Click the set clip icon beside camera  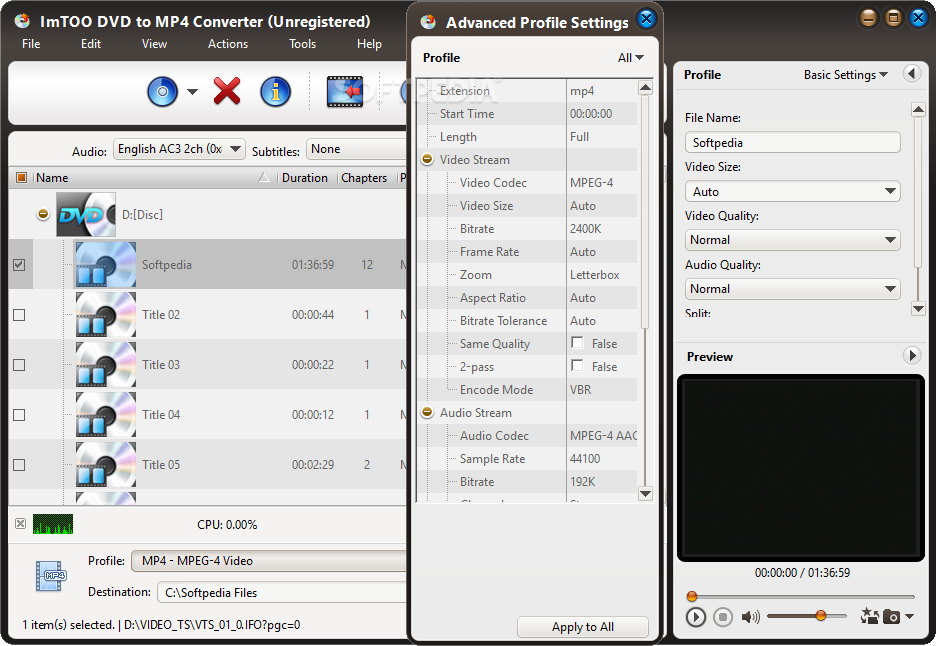869,616
